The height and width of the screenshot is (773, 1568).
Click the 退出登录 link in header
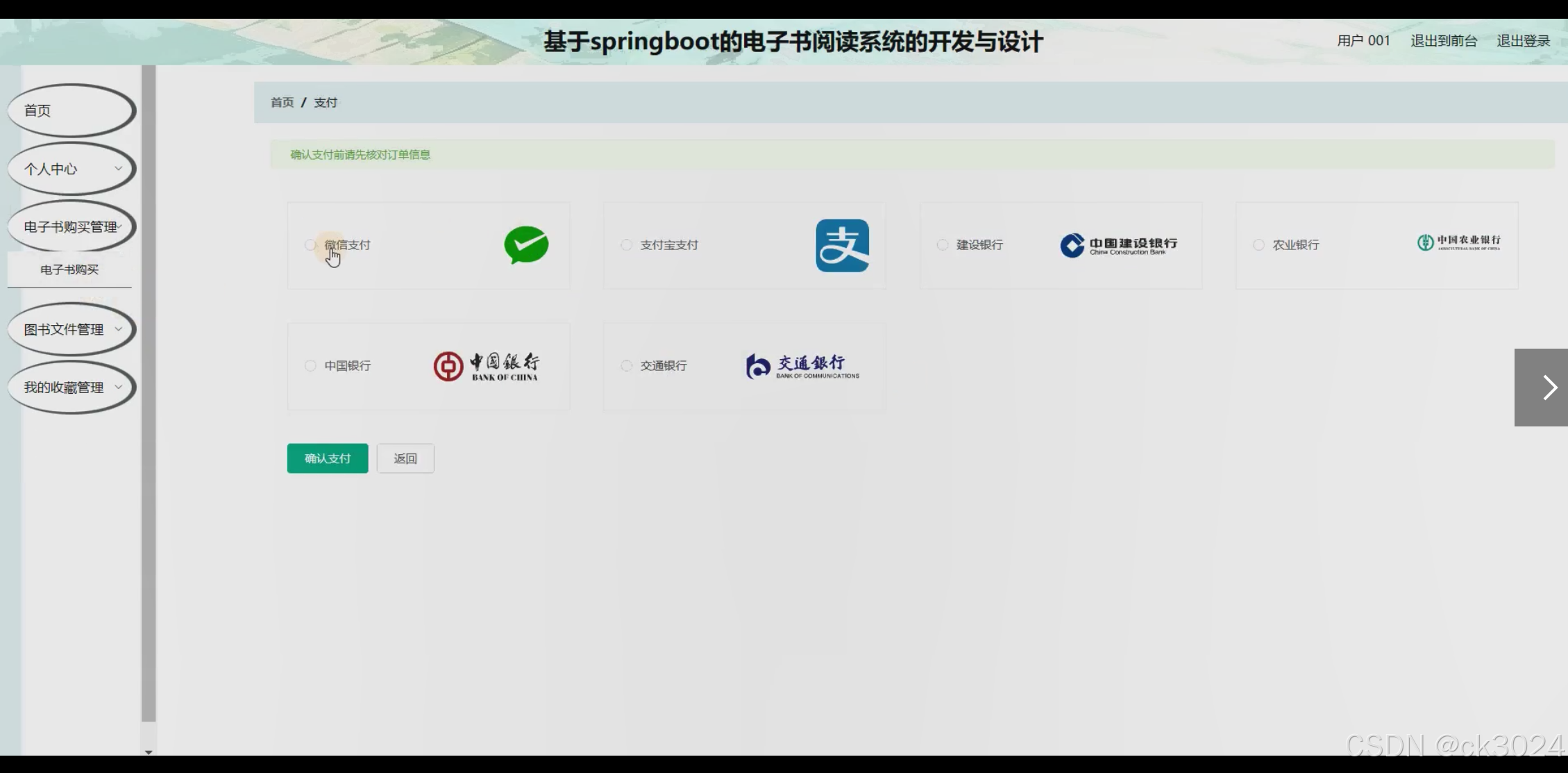[x=1523, y=41]
